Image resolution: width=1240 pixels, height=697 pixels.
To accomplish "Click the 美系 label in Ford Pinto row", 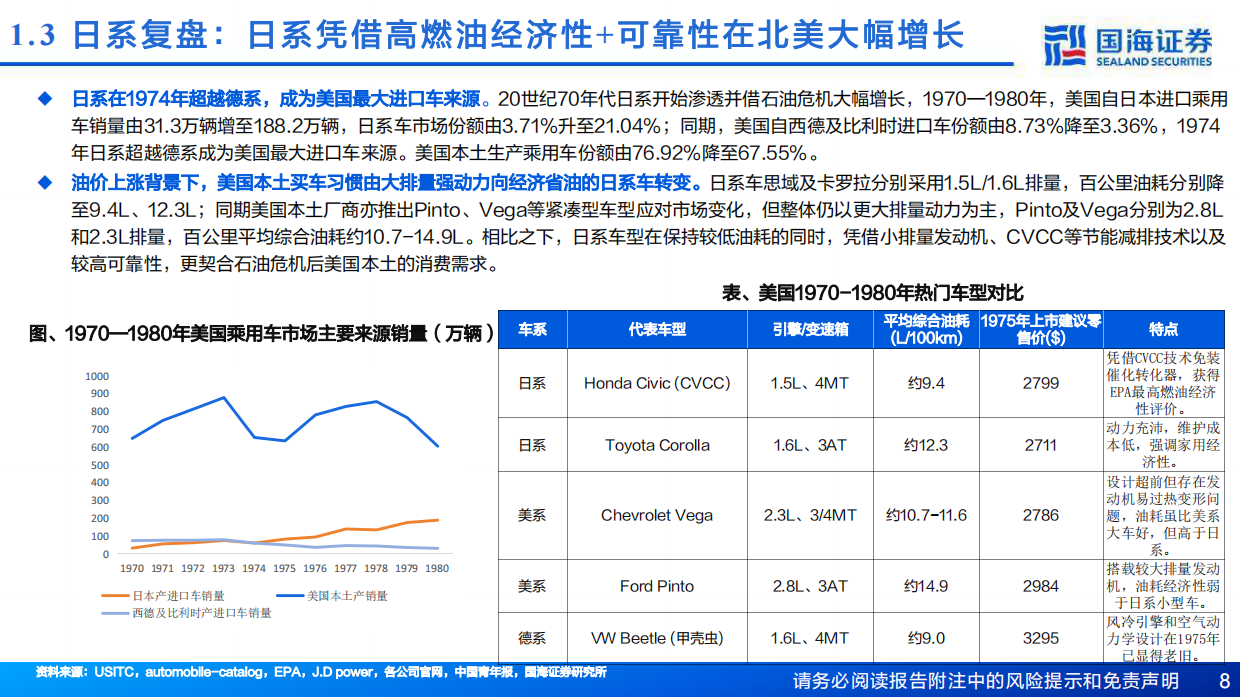I will [532, 586].
